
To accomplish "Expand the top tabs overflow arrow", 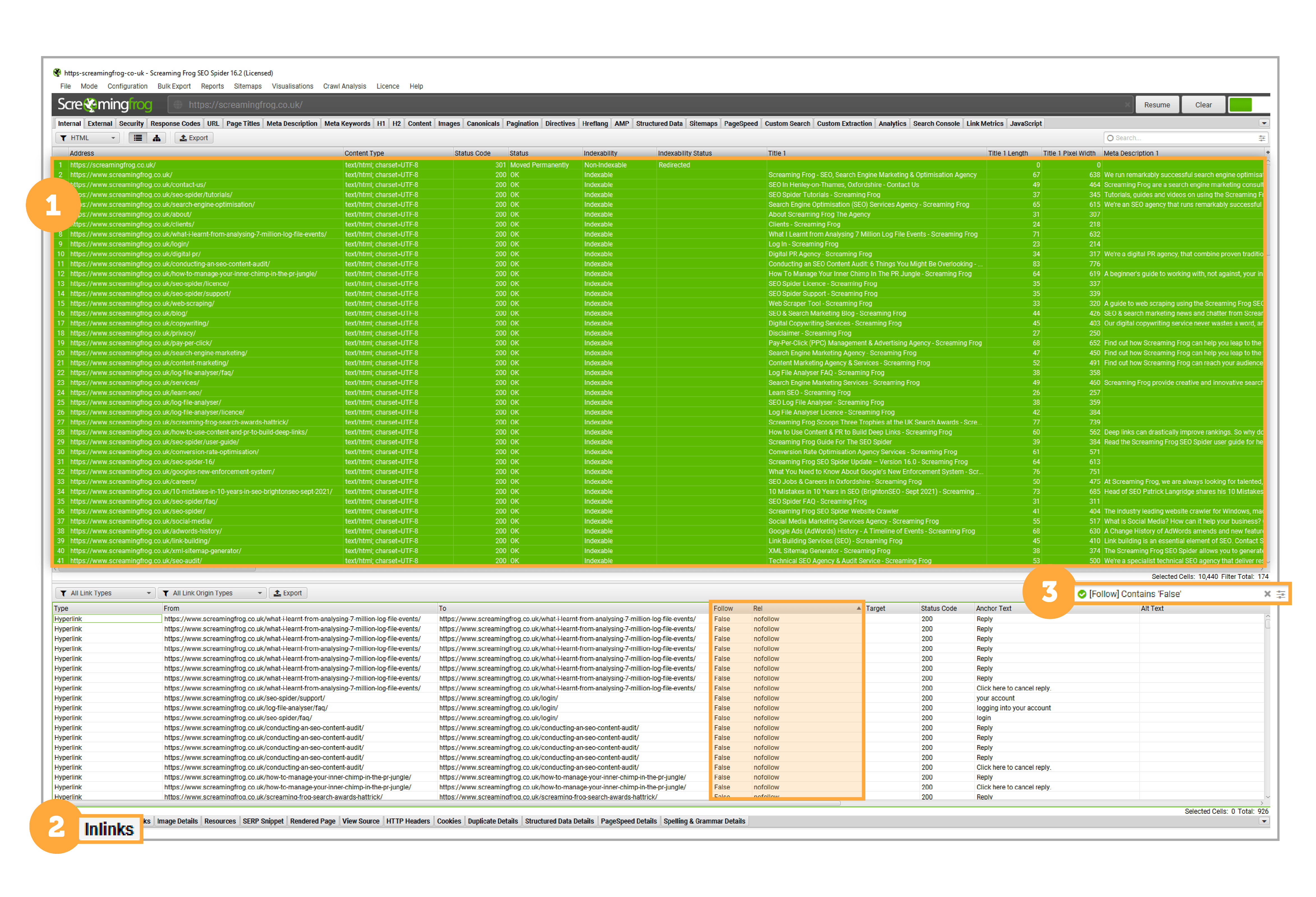I will tap(1264, 123).
